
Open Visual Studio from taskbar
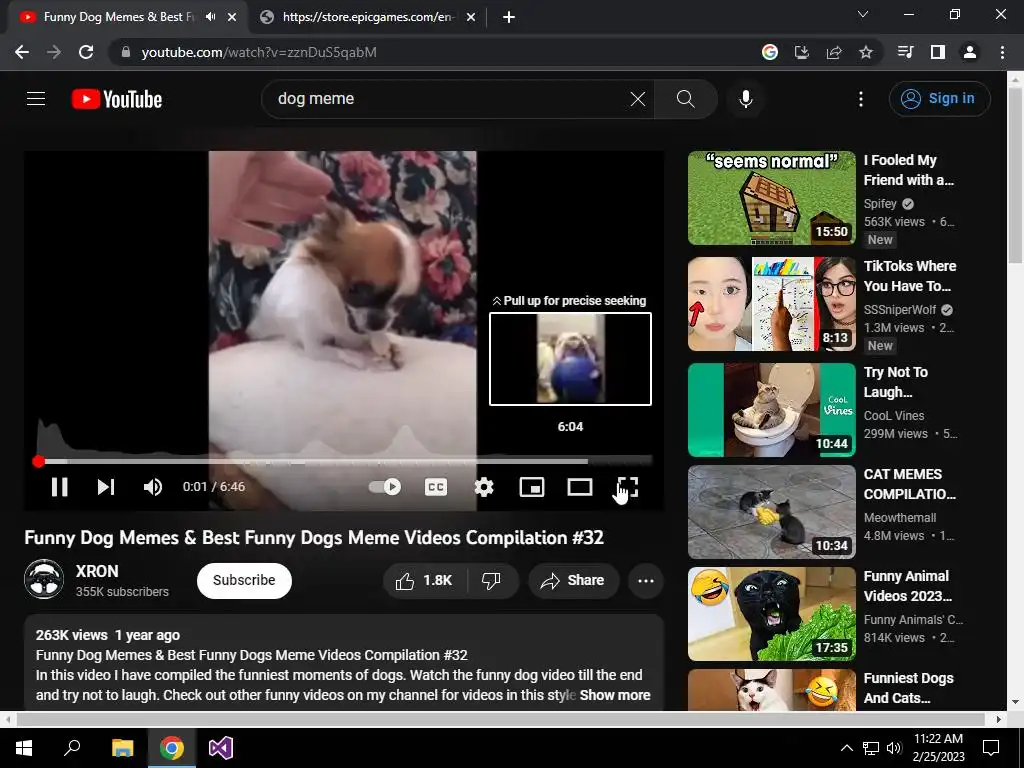[221, 748]
